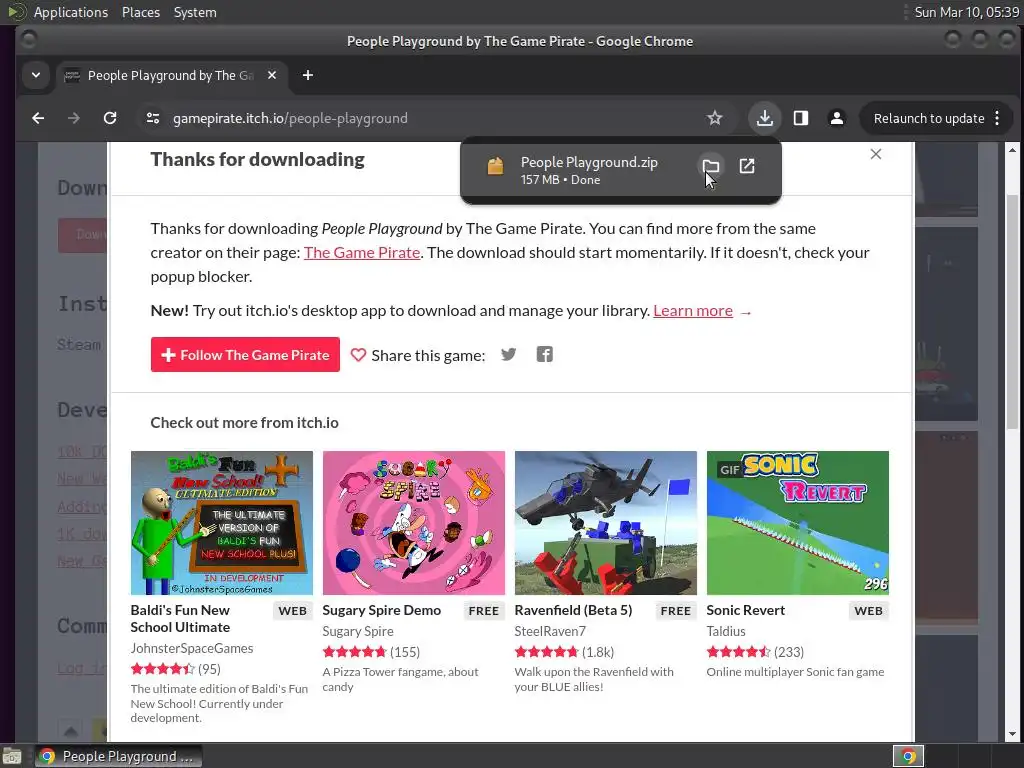Viewport: 1024px width, 768px height.
Task: Open the Learn more link
Action: point(693,311)
